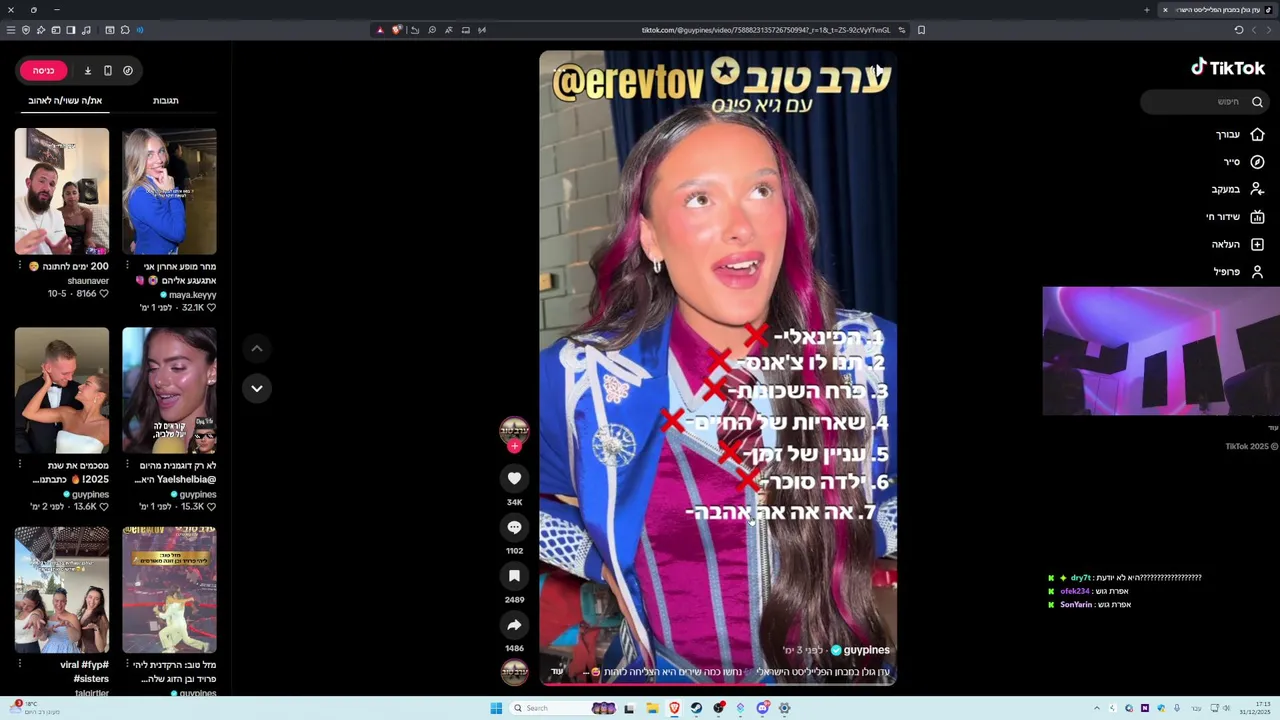Open the העלאה upload menu item

point(1238,244)
